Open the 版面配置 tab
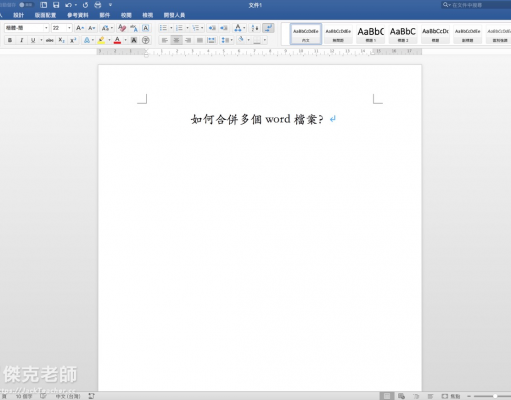Viewport: 511px width, 400px height. (x=45, y=15)
